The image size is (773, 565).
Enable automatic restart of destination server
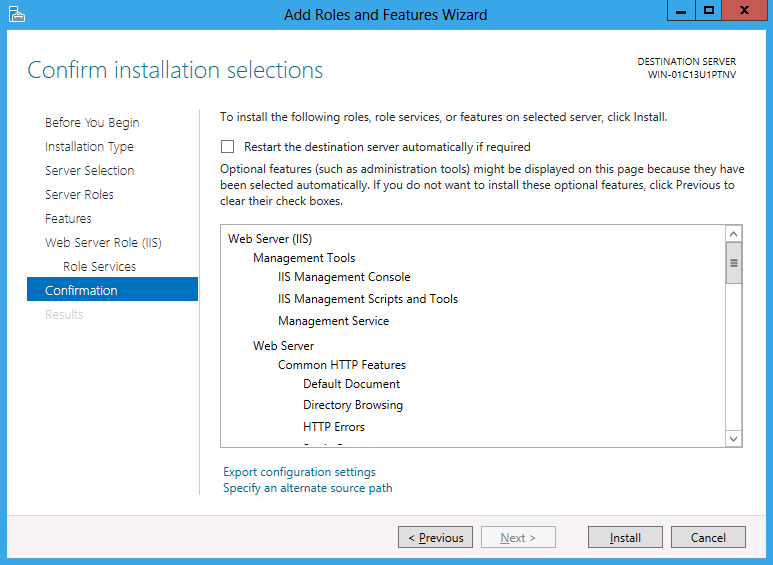coord(227,147)
